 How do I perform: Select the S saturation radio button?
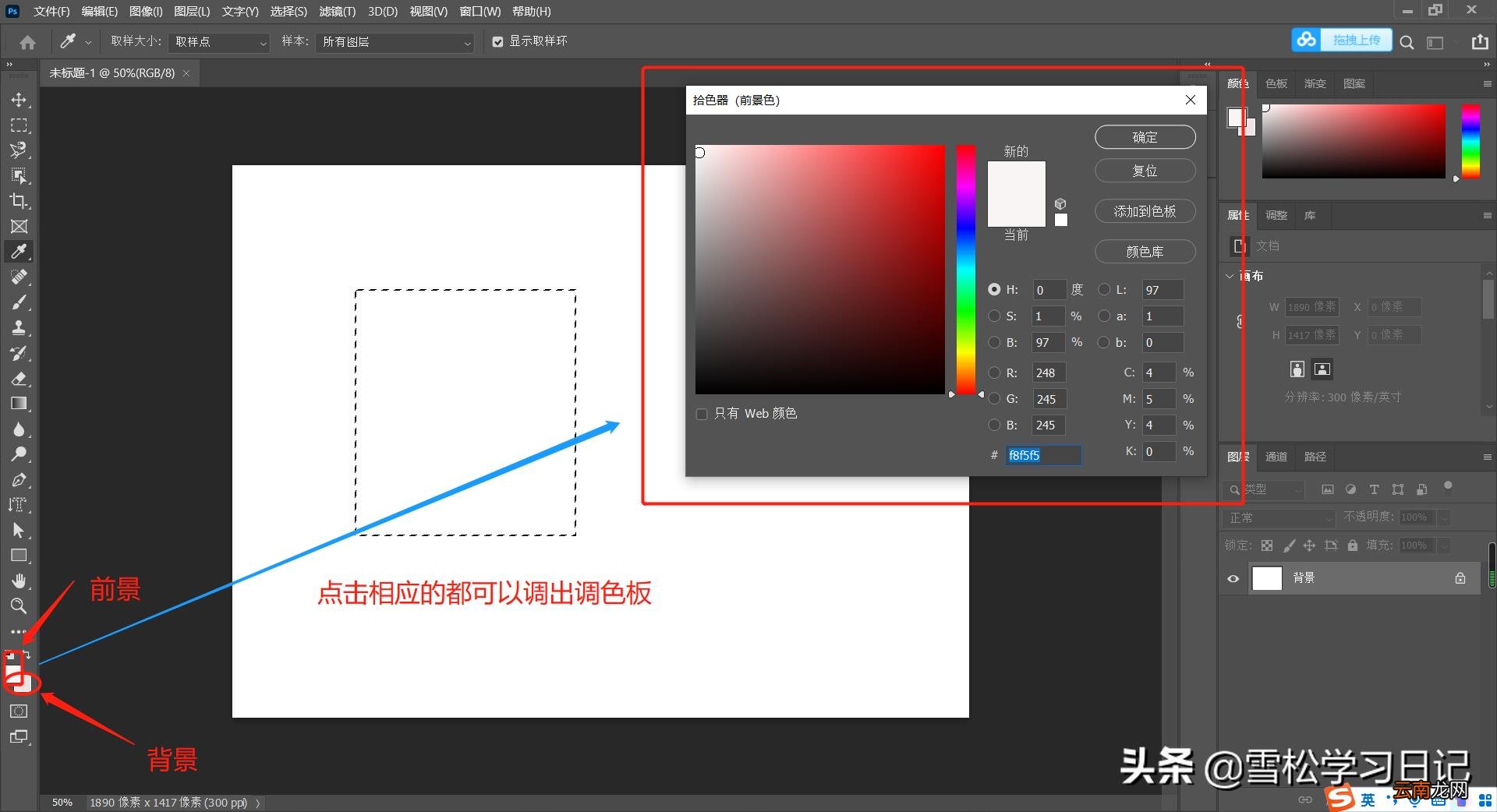pos(994,316)
